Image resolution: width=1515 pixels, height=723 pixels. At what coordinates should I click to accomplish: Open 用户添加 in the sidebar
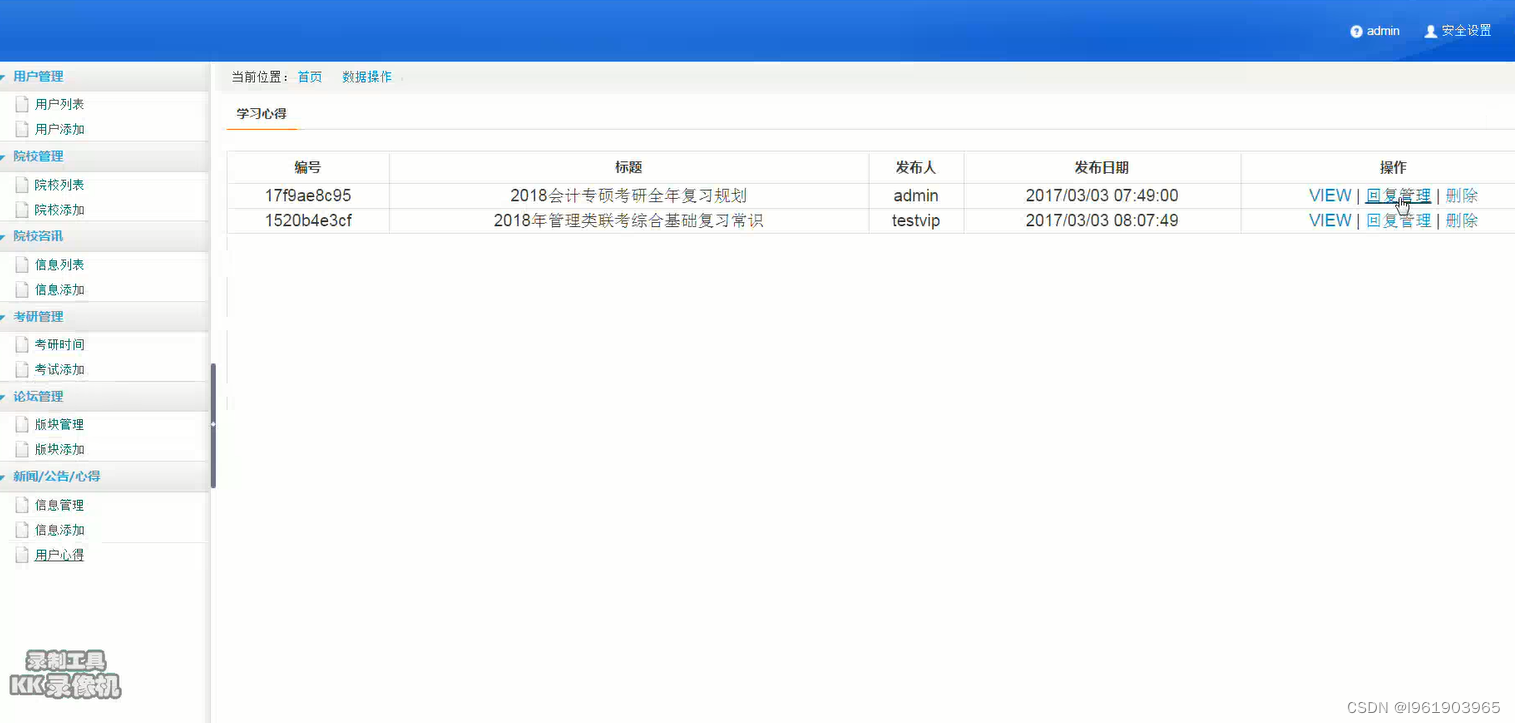[x=59, y=129]
